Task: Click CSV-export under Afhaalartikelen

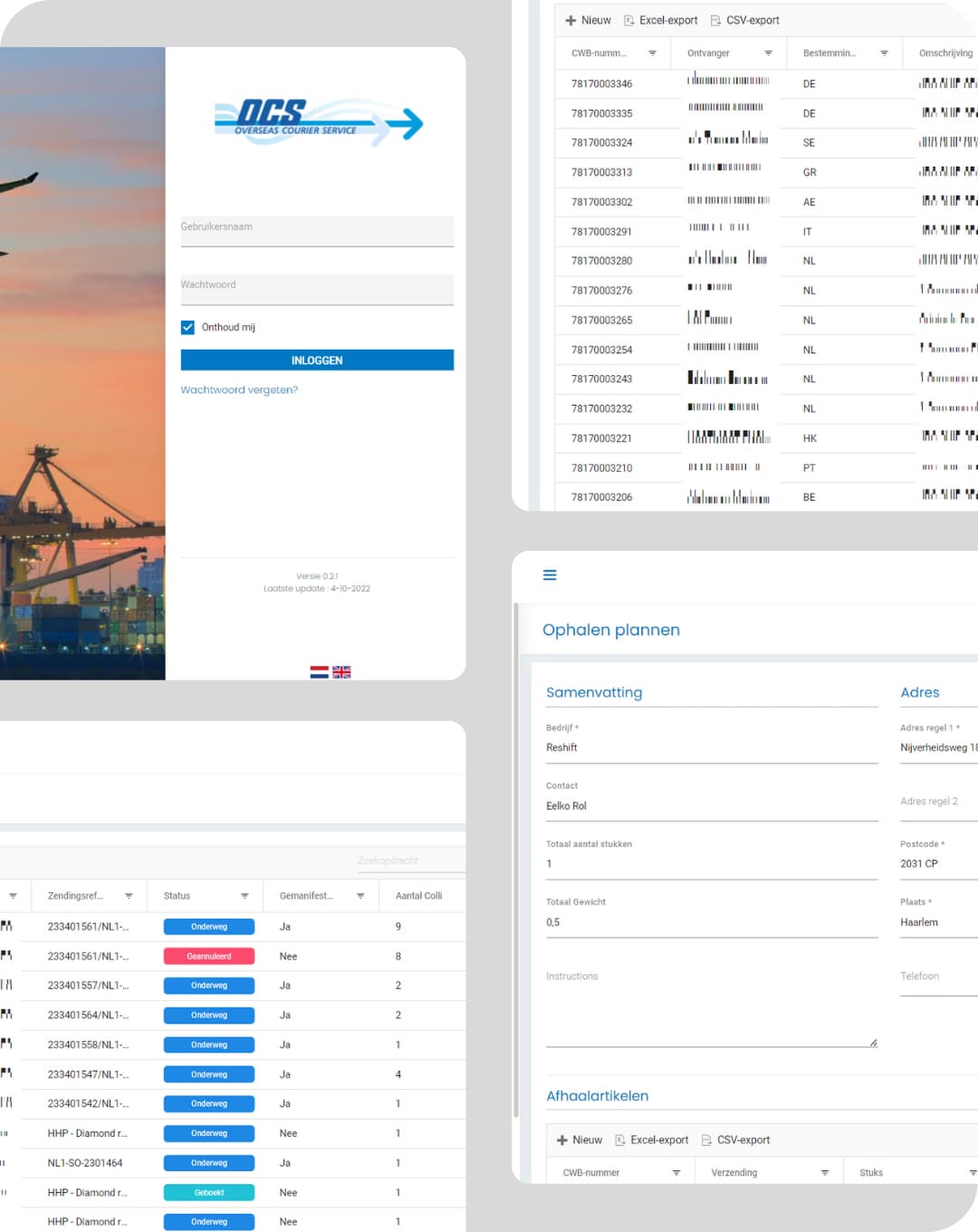Action: [x=735, y=1141]
